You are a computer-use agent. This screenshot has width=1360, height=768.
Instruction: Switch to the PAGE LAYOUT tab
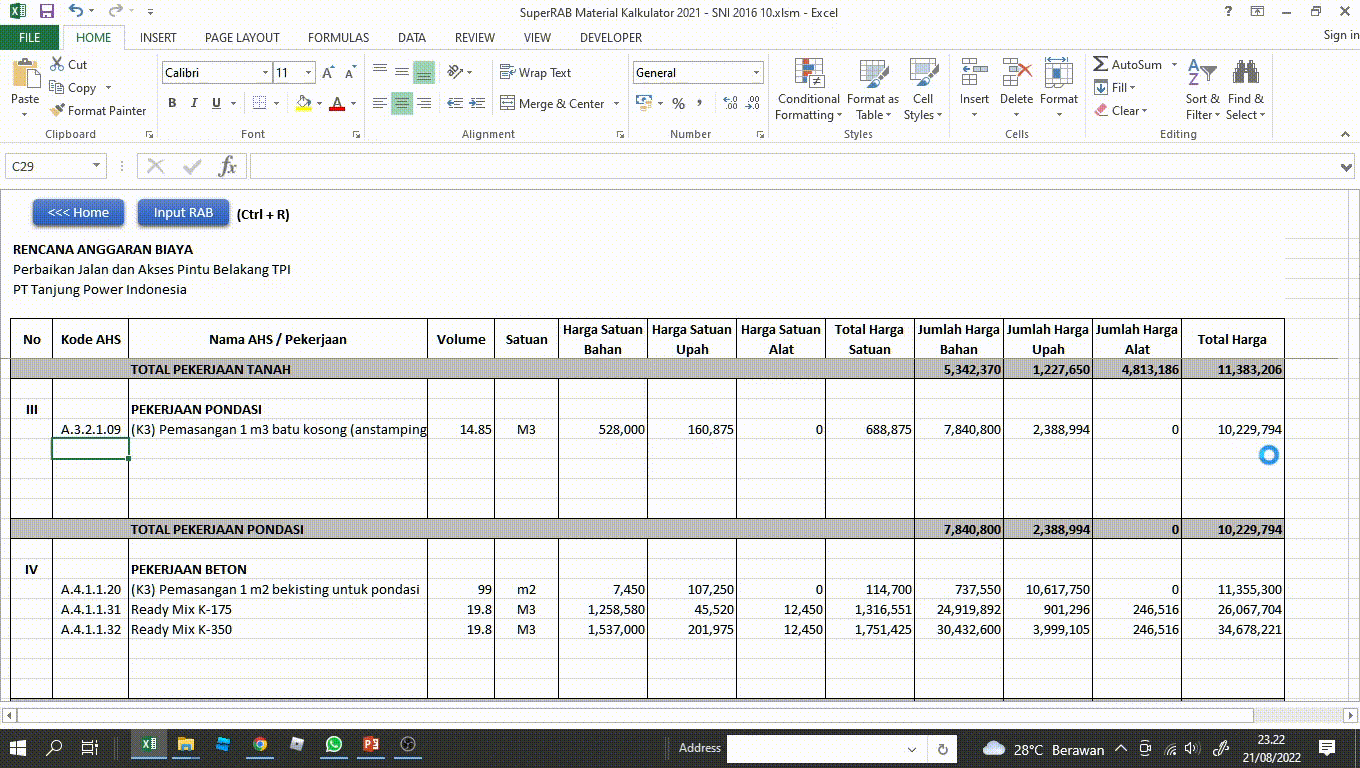[242, 37]
